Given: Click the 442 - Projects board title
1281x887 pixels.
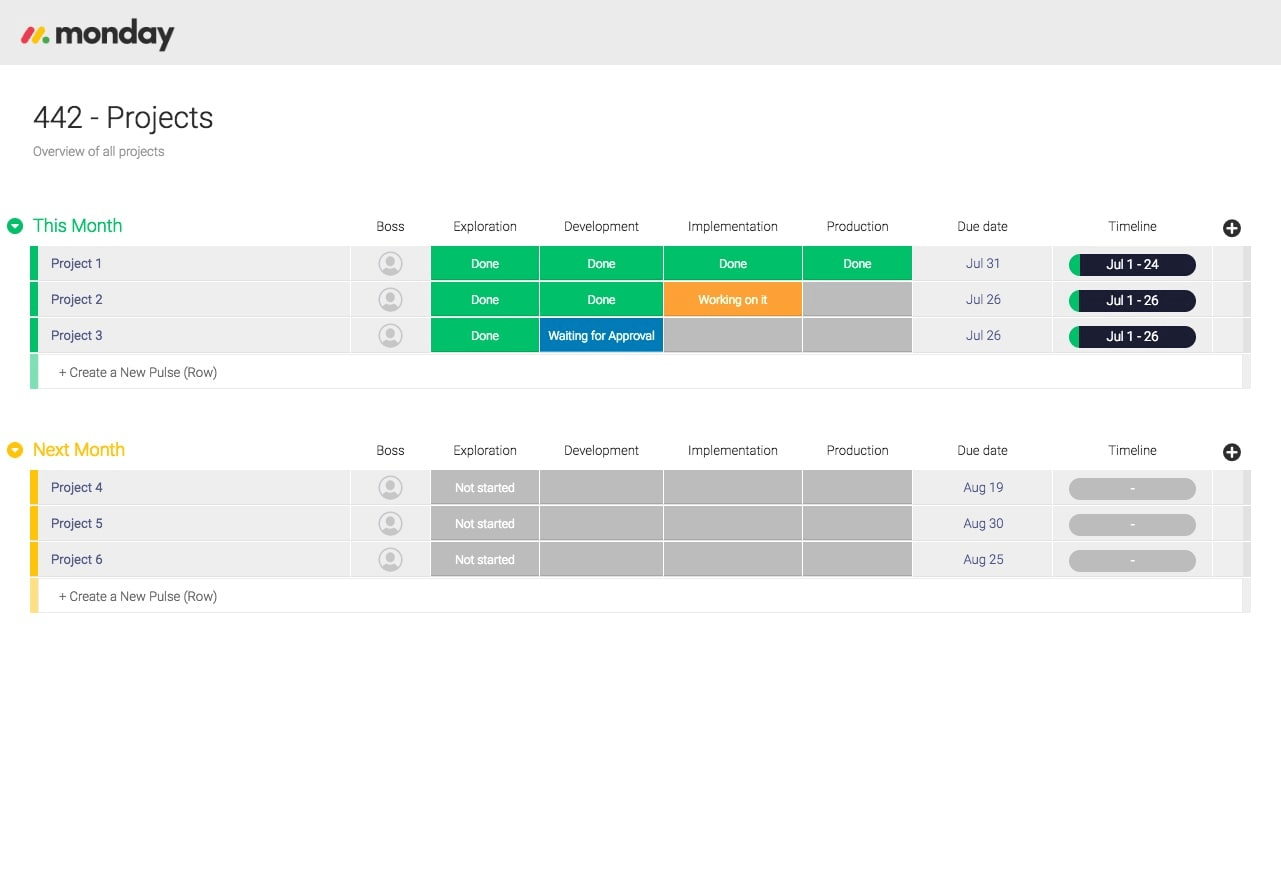Looking at the screenshot, I should click(x=123, y=118).
